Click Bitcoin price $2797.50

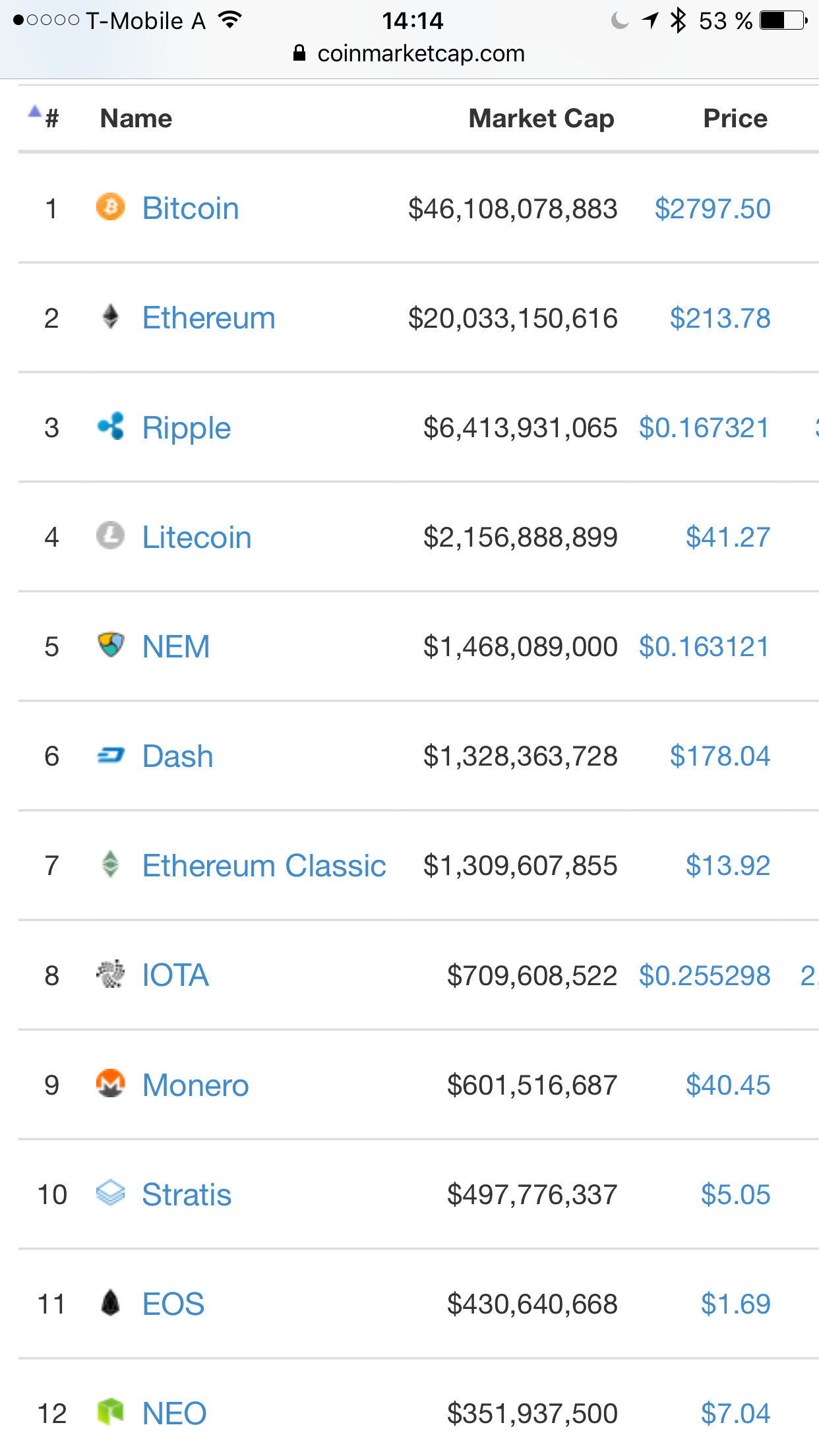712,209
